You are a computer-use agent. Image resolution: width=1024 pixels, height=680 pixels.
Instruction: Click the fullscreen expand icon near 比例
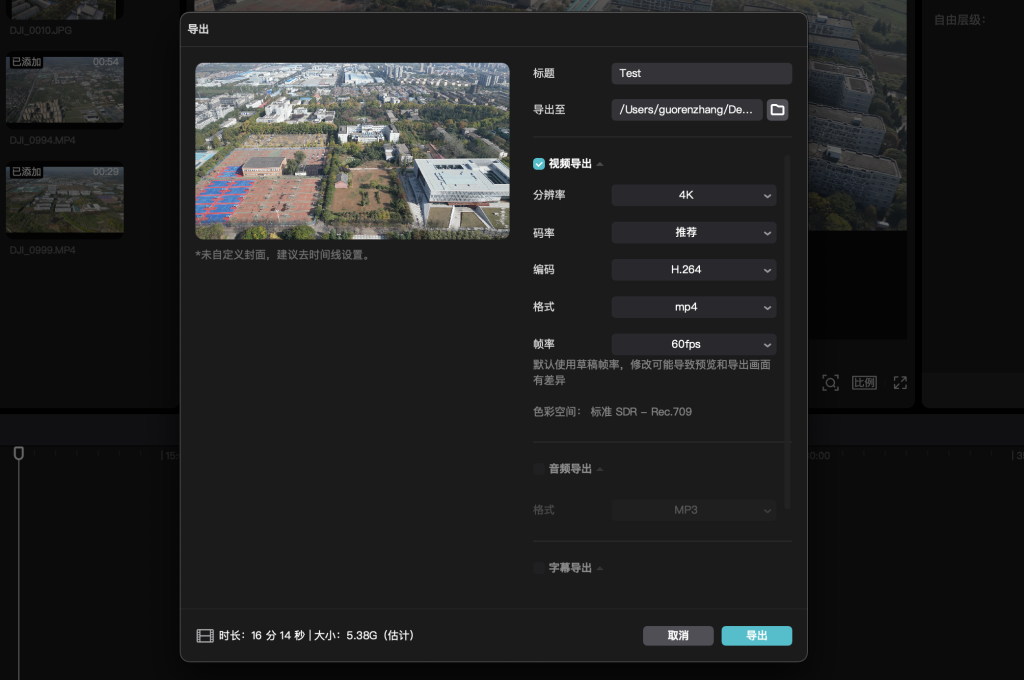[x=899, y=382]
